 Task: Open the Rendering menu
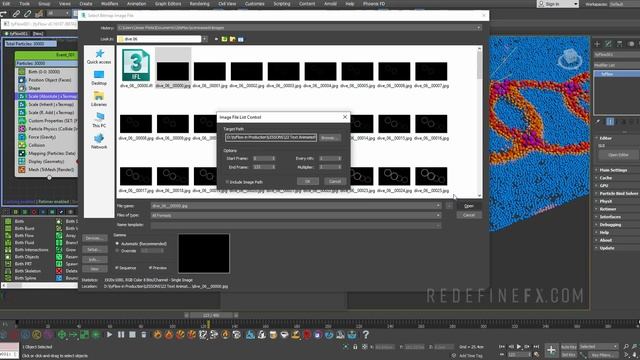[x=200, y=4]
